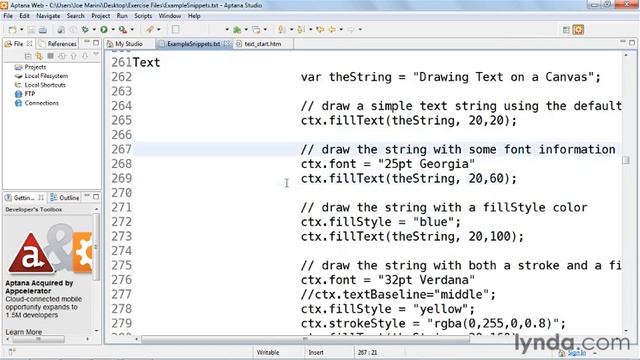Click the green puzzle plugin icon
Screen dimensions: 640x360
tap(237, 29)
